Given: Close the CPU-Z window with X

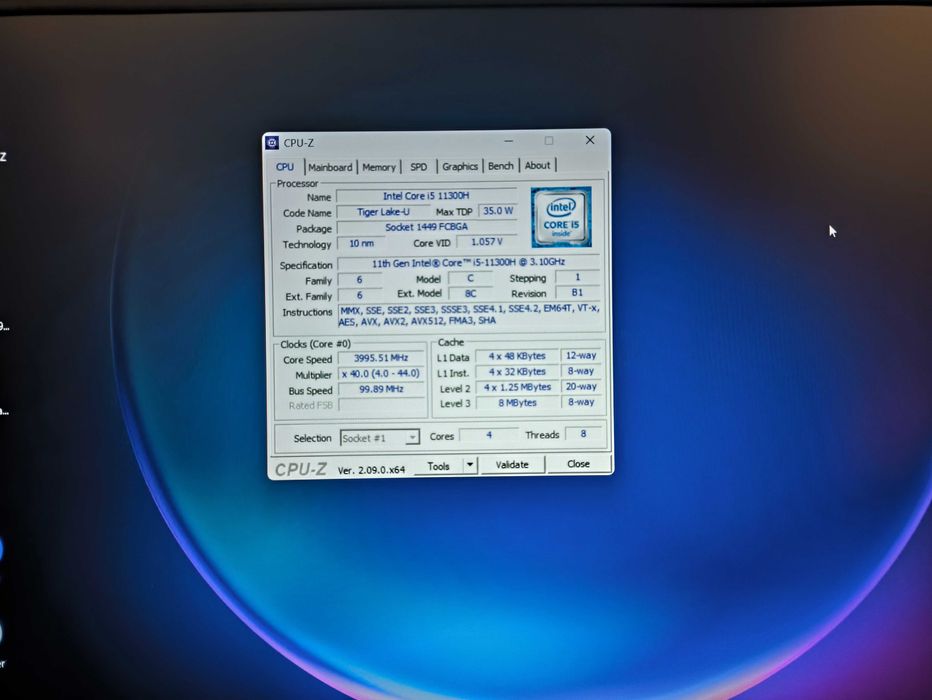Looking at the screenshot, I should click(590, 140).
